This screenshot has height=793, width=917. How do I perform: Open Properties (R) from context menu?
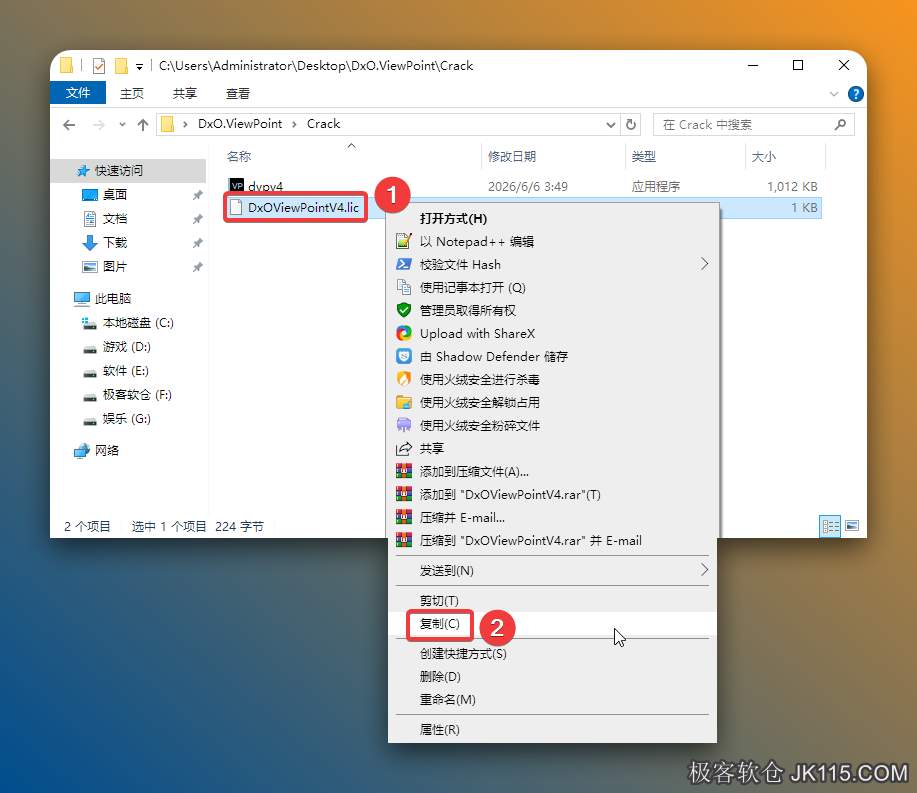coord(552,729)
